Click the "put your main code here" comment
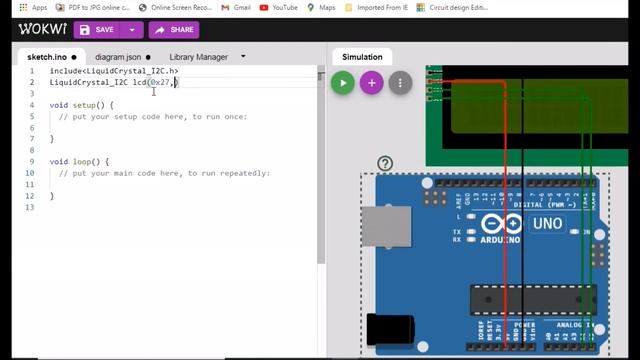This screenshot has width=640, height=360. [x=164, y=173]
